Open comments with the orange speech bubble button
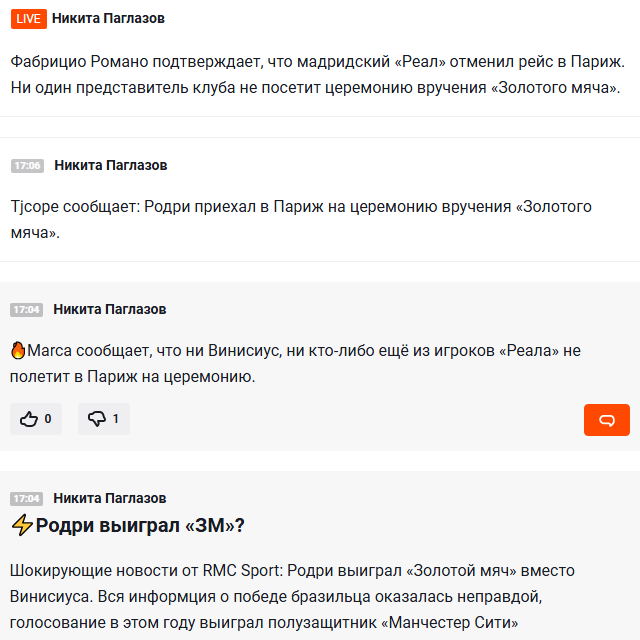Screen dimensions: 640x640 click(607, 420)
